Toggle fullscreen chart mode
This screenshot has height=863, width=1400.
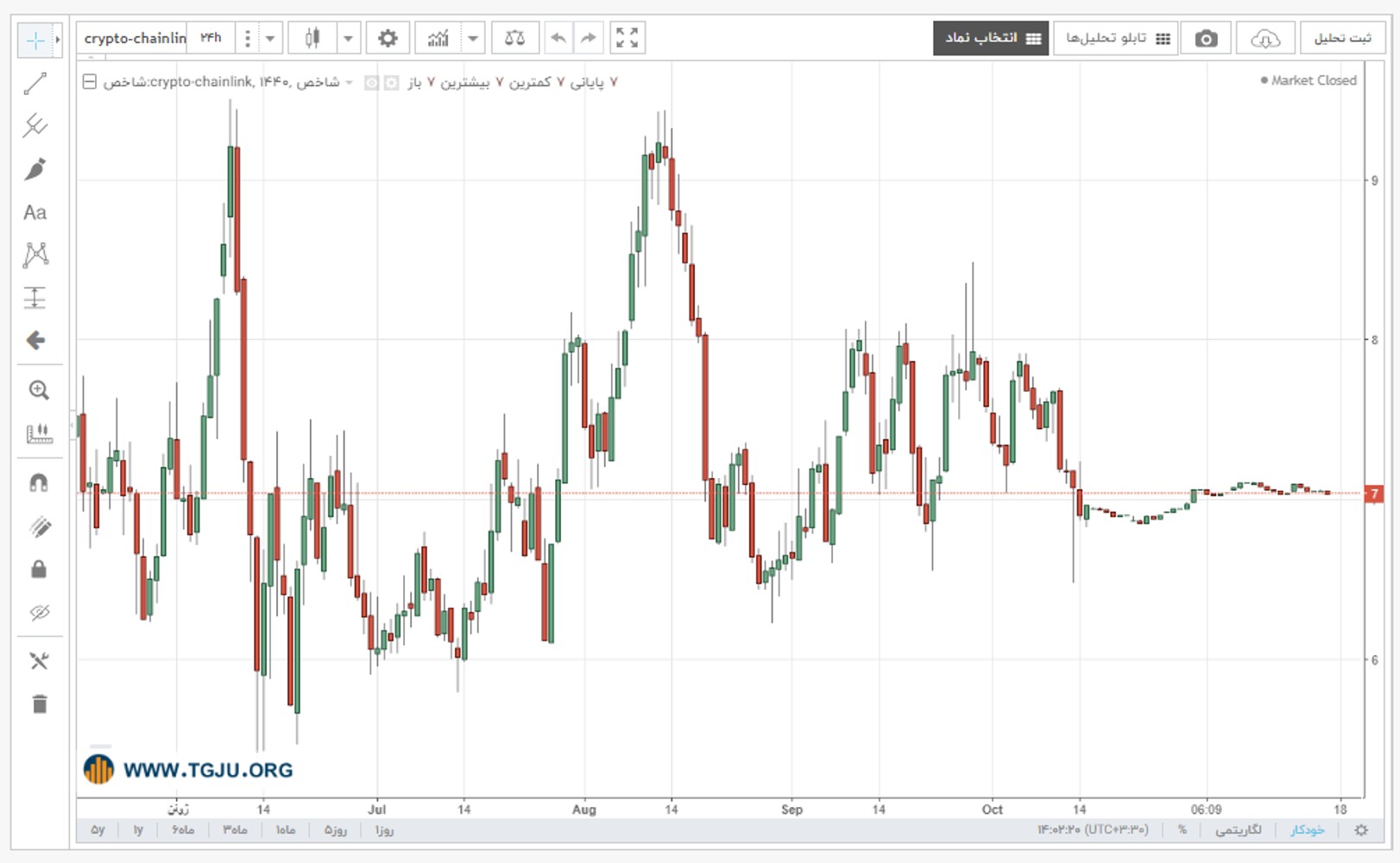coord(627,38)
